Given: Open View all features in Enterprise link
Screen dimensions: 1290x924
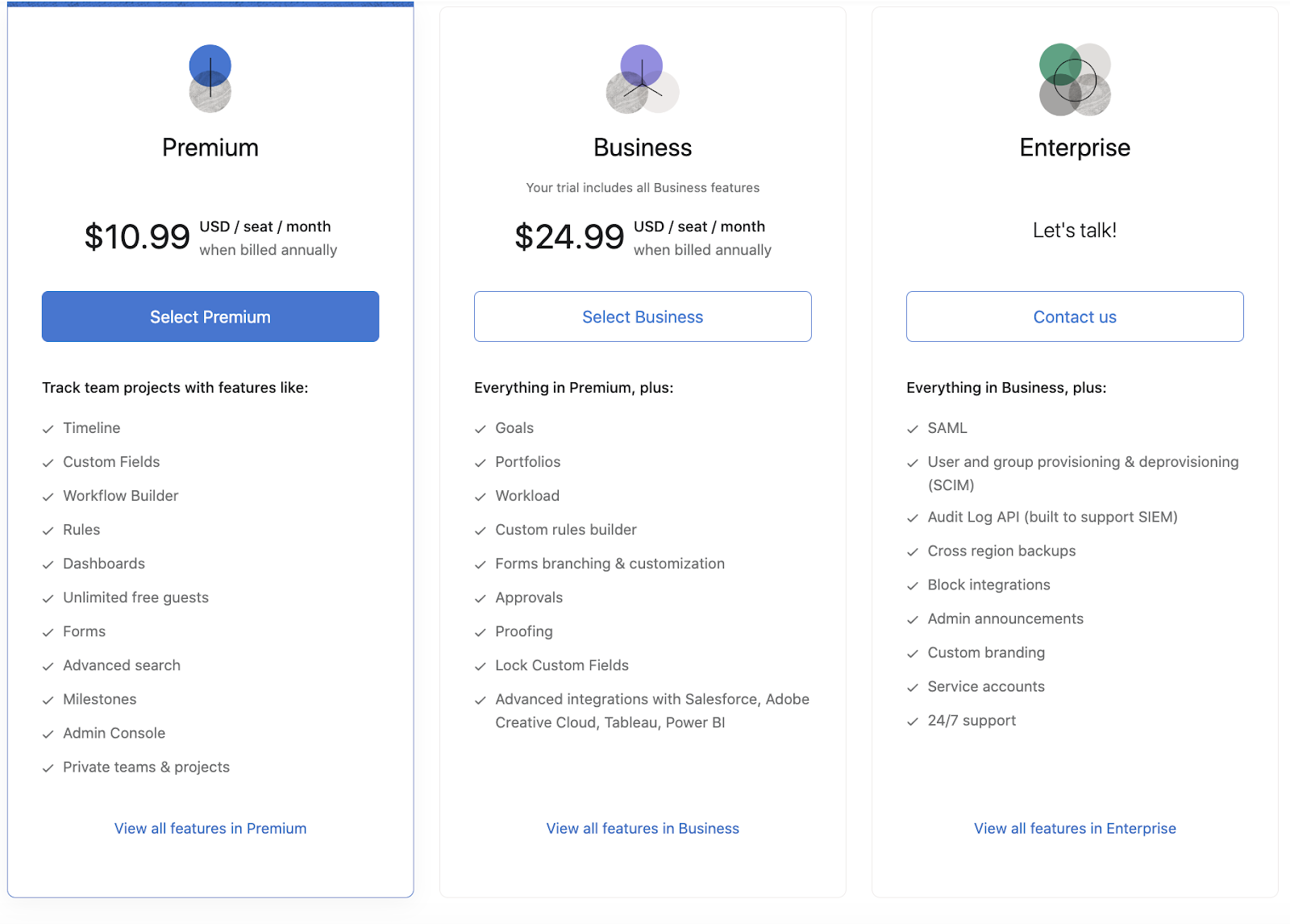Looking at the screenshot, I should [1075, 828].
